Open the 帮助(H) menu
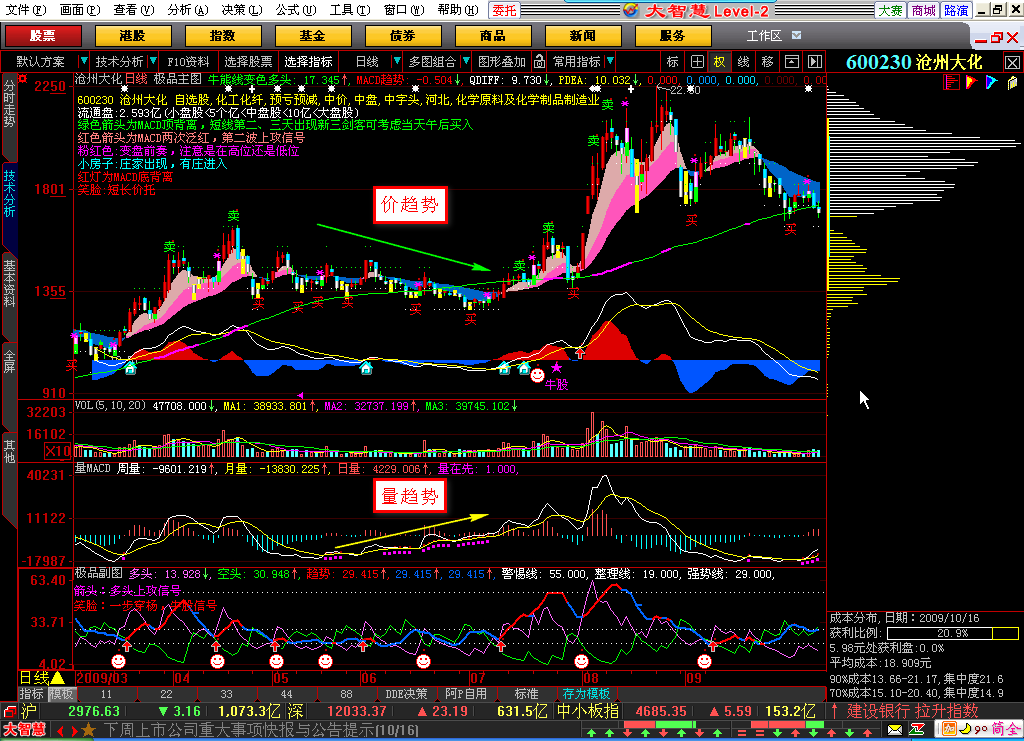 coord(457,10)
